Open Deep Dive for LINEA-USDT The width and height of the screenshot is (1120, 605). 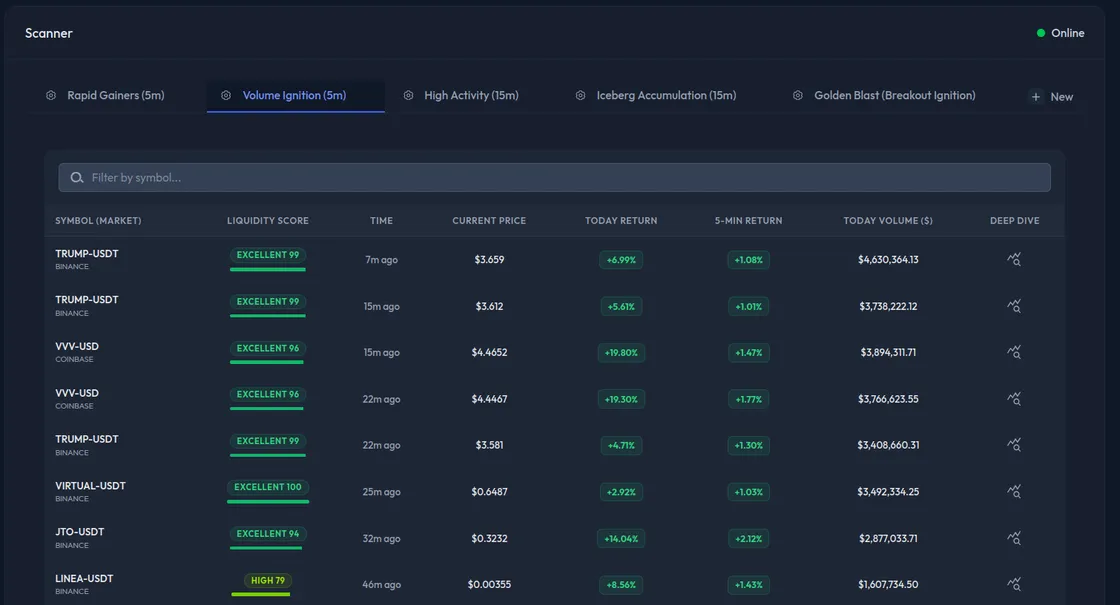pos(1014,584)
